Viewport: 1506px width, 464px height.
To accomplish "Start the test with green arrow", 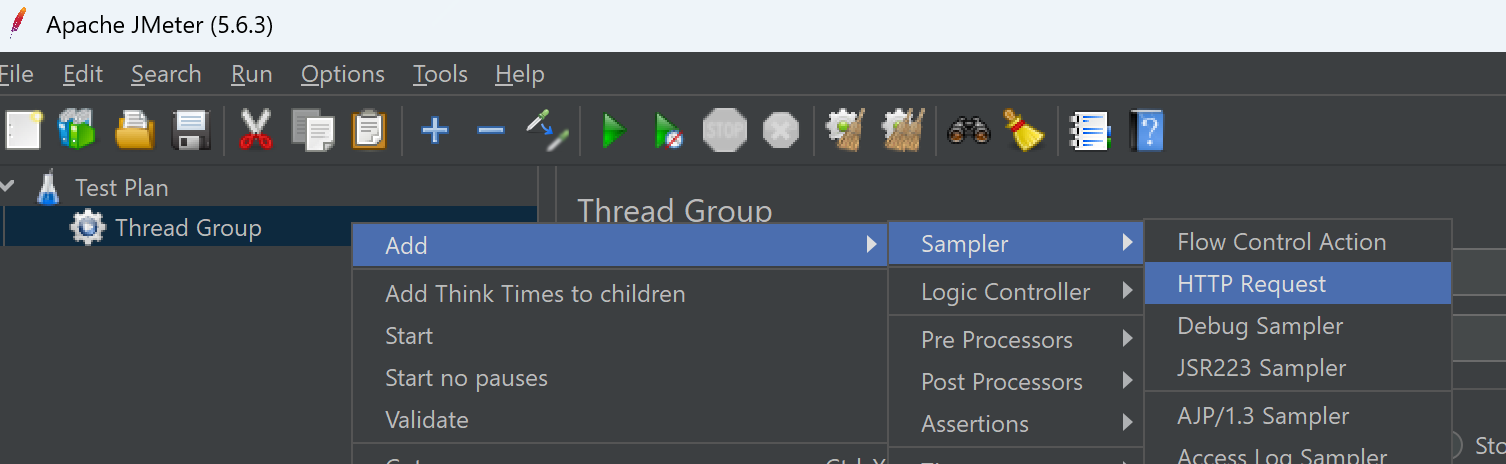I will click(x=614, y=131).
